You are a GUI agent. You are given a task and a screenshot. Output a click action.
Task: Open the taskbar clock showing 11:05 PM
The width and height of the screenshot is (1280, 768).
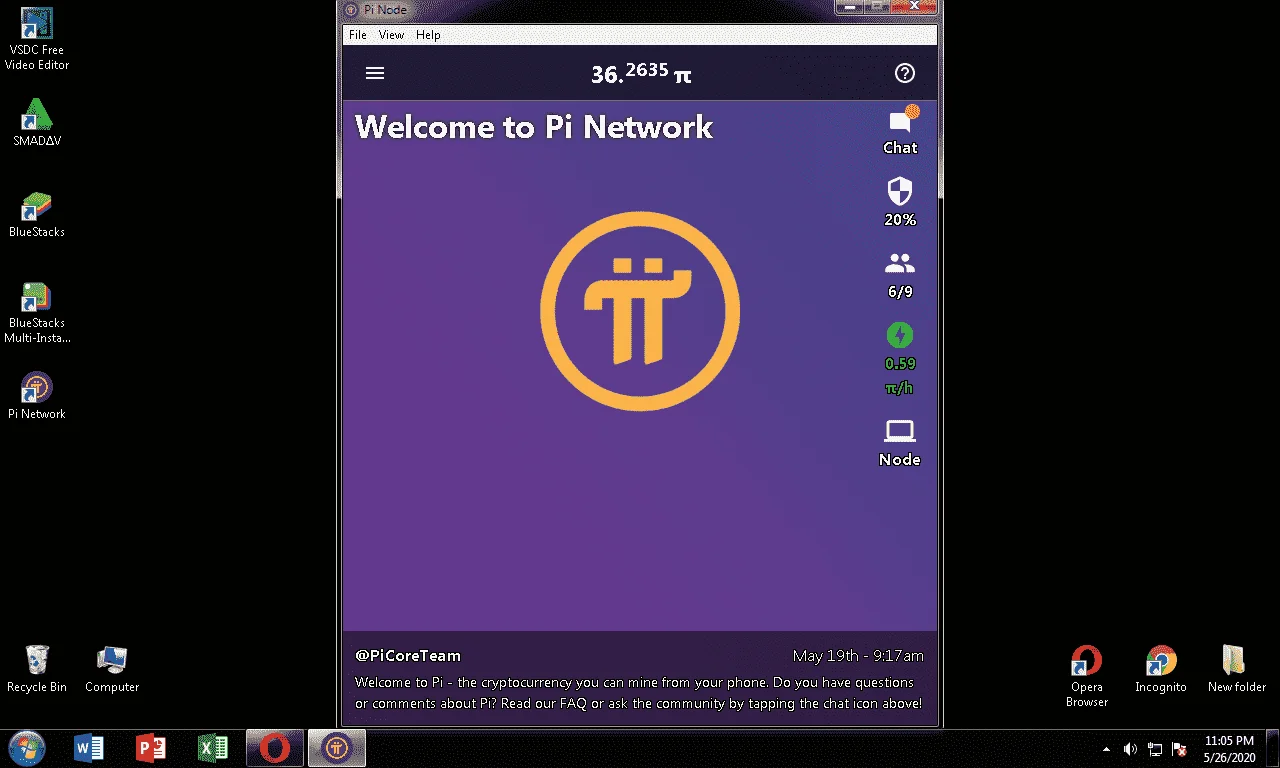tap(1229, 749)
